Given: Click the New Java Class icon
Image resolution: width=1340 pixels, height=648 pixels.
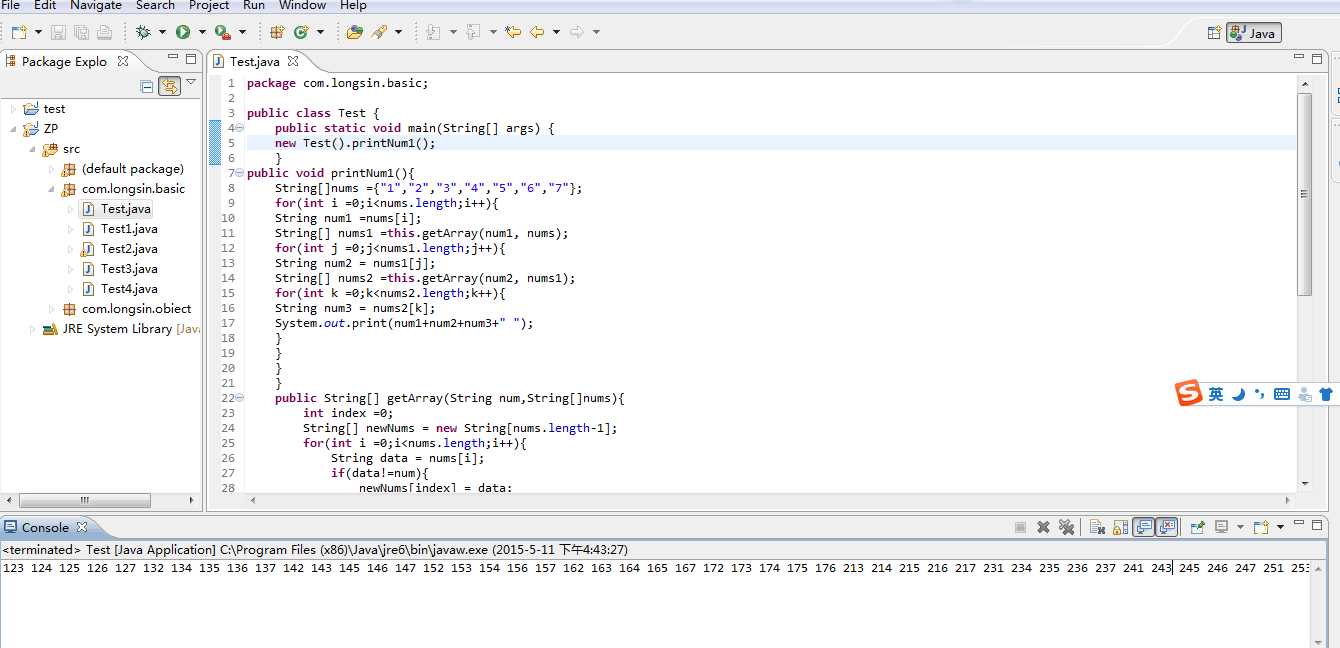Looking at the screenshot, I should coord(301,32).
